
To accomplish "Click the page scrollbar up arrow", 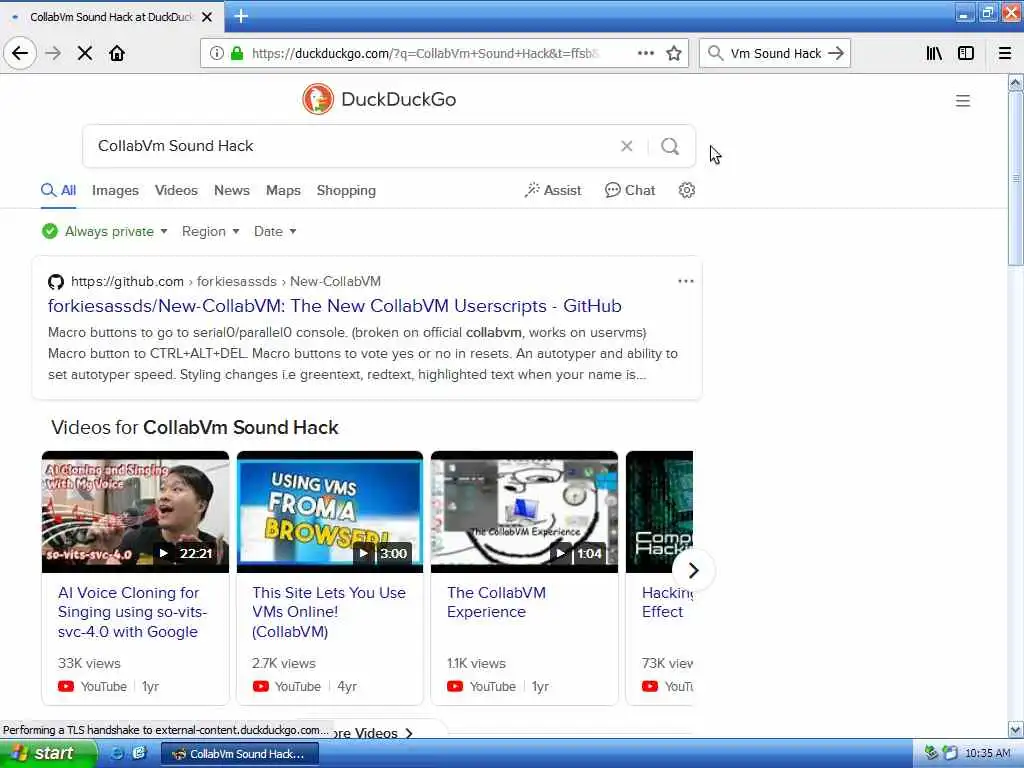I will (x=1016, y=82).
